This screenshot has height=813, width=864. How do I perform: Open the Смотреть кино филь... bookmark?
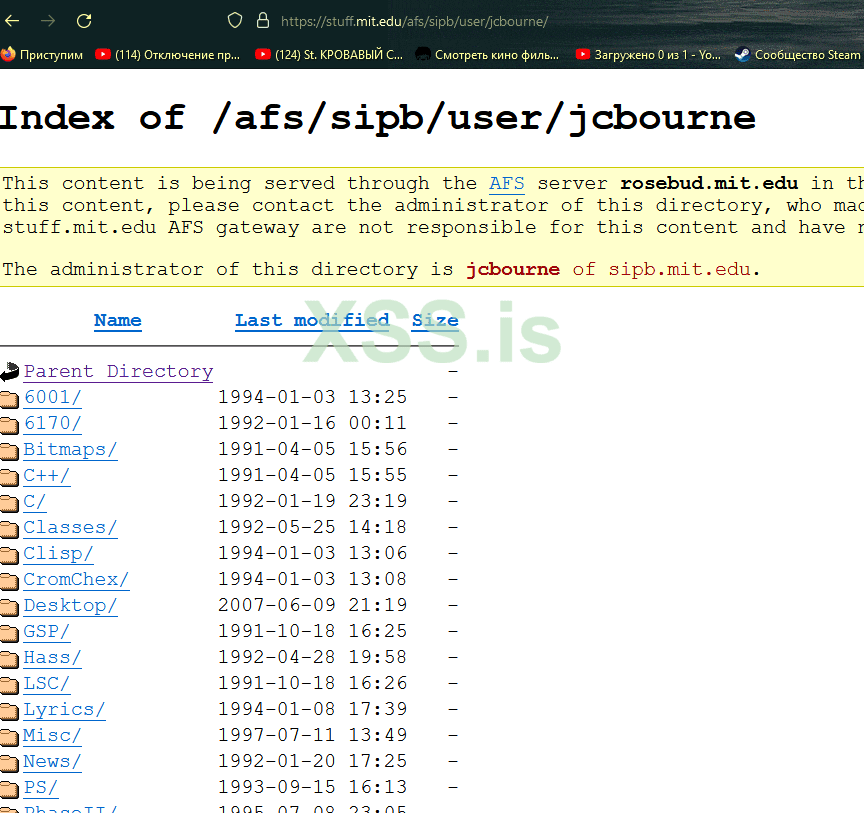pos(487,55)
